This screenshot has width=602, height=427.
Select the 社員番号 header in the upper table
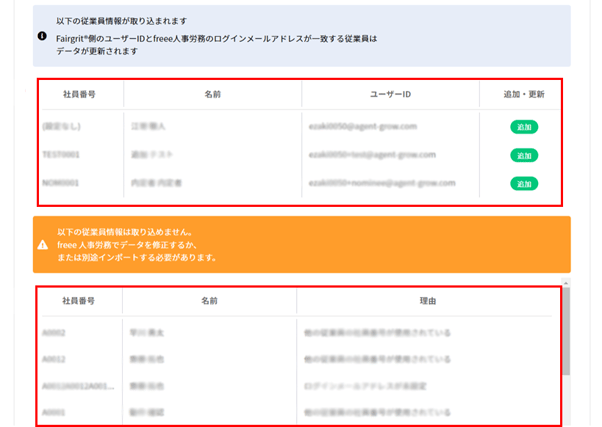(x=78, y=95)
